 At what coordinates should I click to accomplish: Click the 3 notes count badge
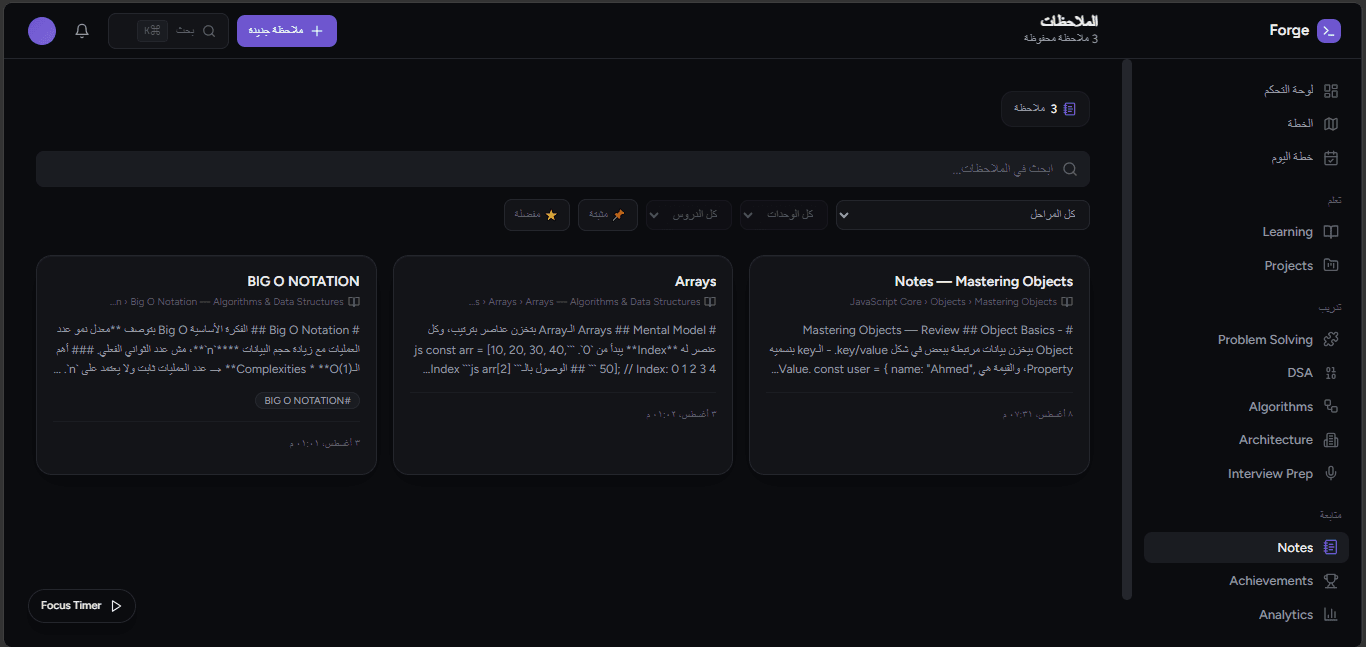1045,109
